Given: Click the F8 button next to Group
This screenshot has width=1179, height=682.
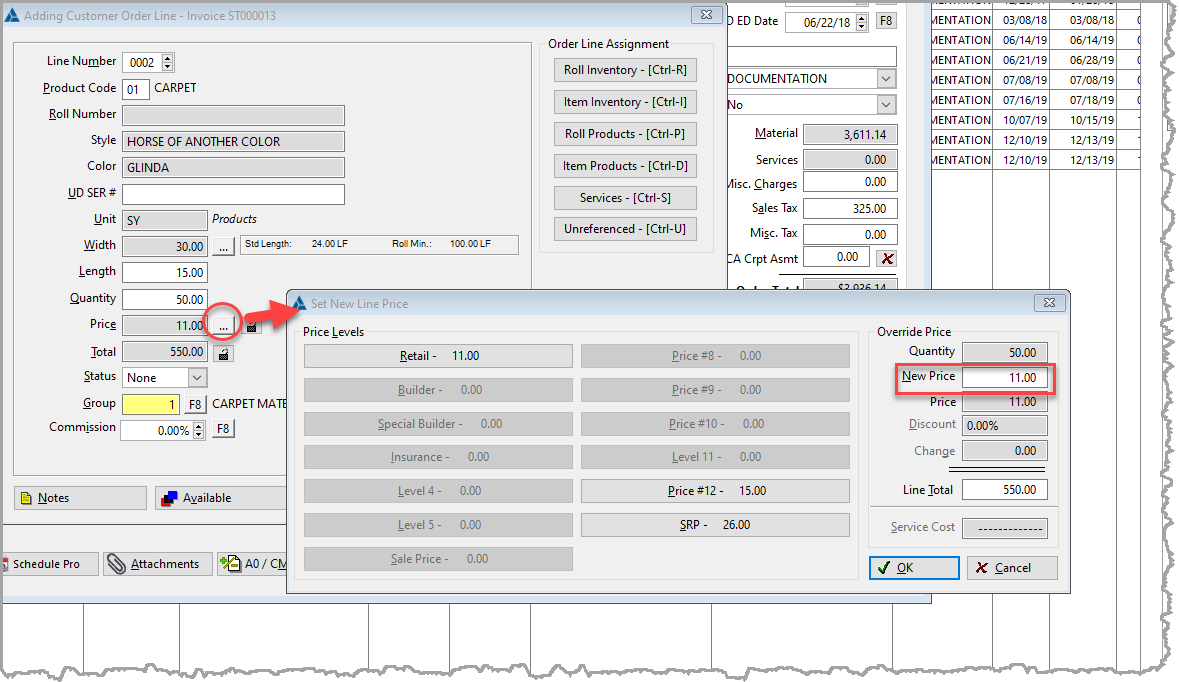Looking at the screenshot, I should tap(195, 405).
